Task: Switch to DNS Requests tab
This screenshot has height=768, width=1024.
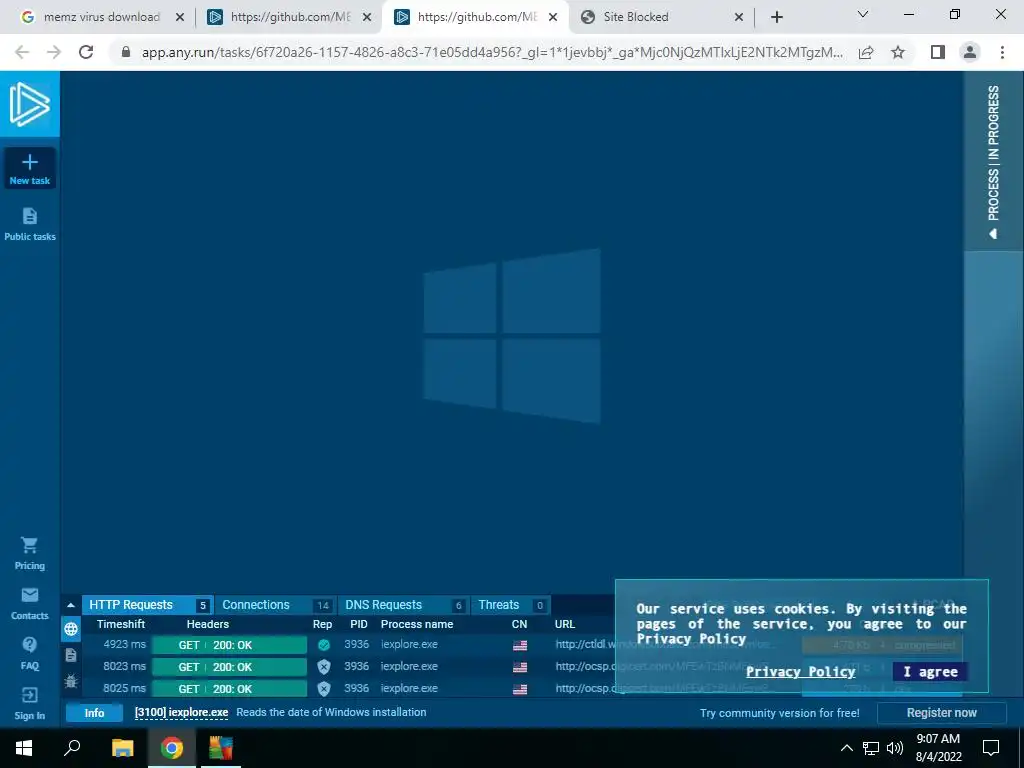Action: point(404,605)
